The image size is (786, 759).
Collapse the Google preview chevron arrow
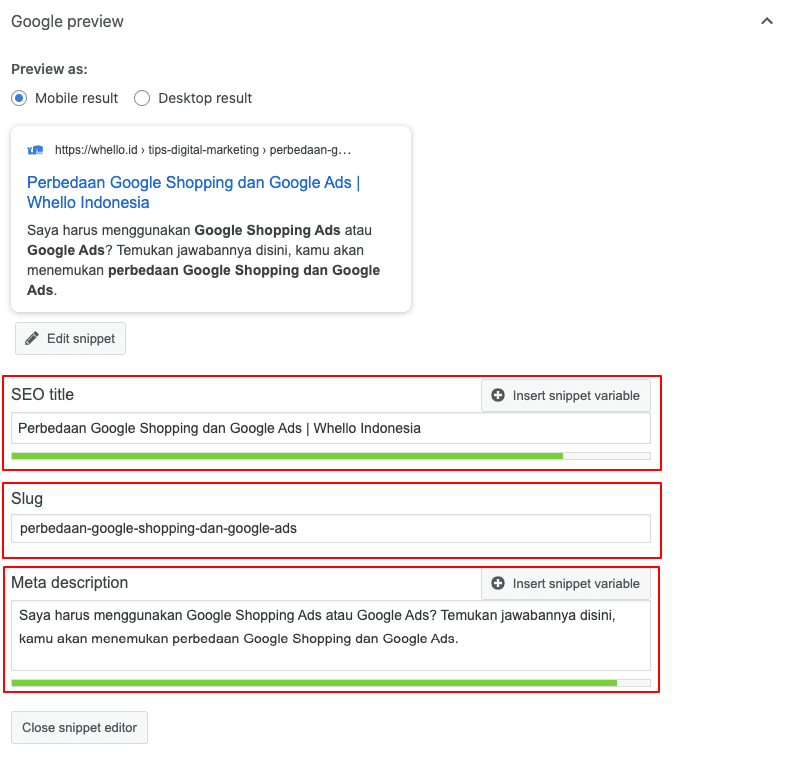point(767,21)
